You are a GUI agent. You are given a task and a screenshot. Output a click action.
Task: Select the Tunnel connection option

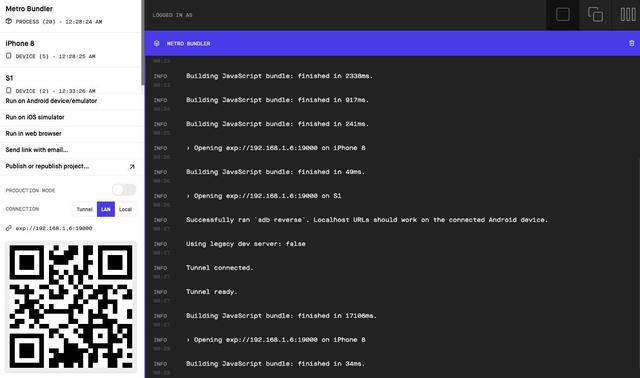click(84, 209)
